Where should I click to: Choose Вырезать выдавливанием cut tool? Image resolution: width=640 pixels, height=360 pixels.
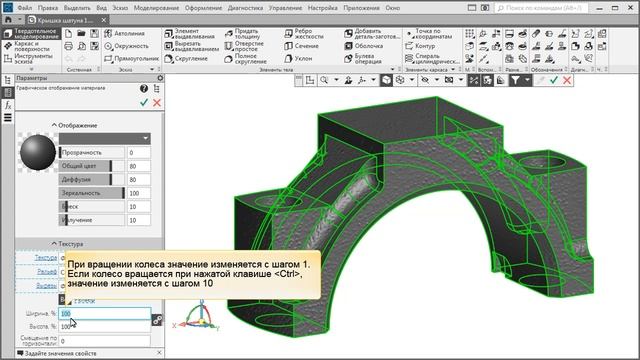coord(191,46)
